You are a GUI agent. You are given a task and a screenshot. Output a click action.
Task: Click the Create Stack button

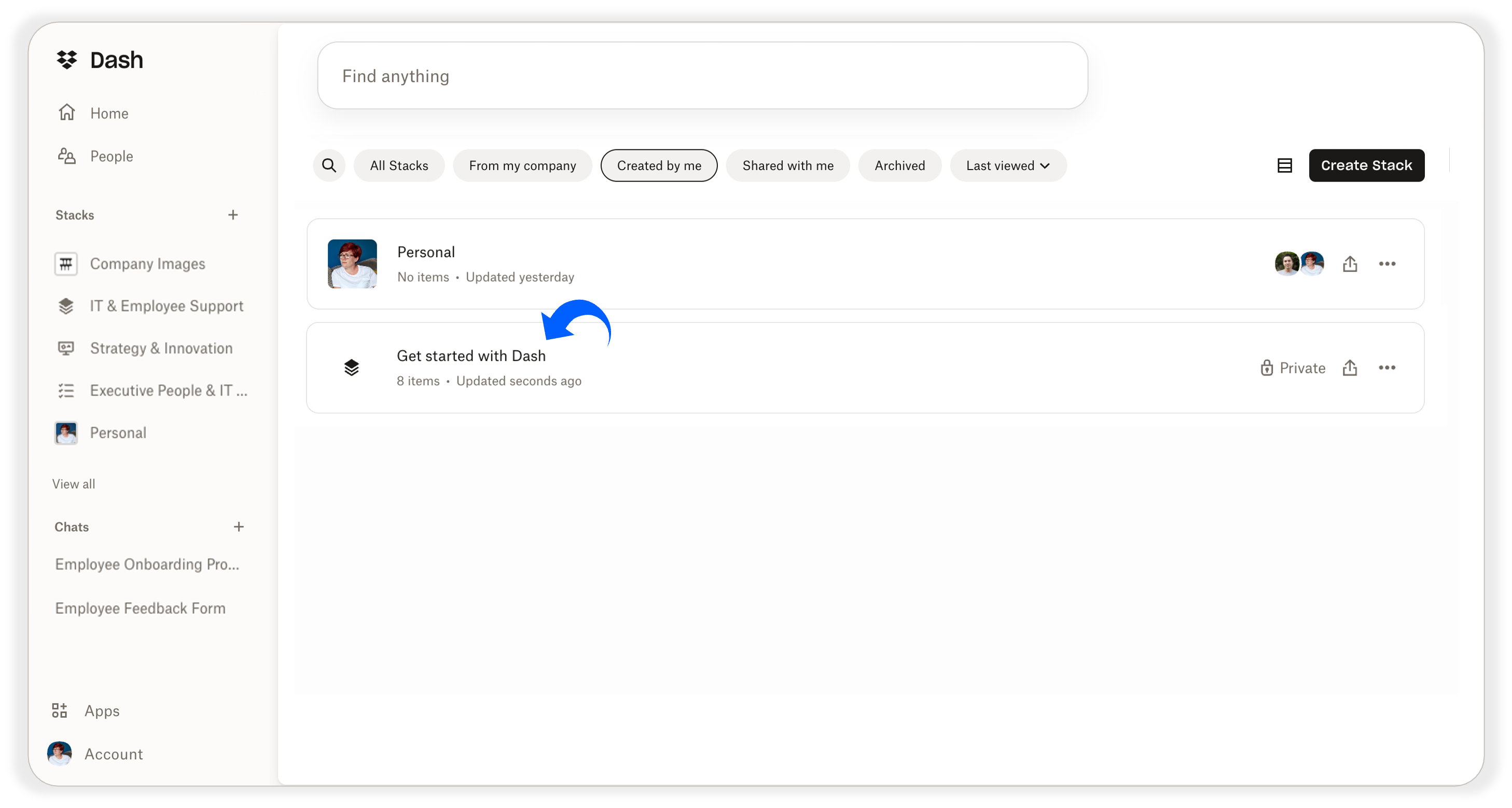[x=1366, y=165]
